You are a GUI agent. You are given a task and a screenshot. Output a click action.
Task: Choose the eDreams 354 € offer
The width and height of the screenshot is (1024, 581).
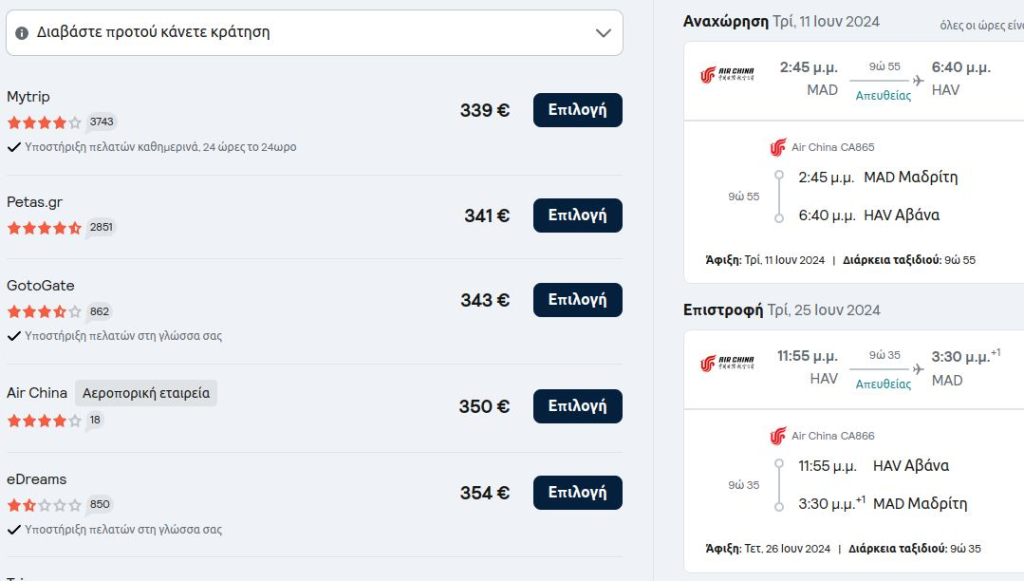577,492
